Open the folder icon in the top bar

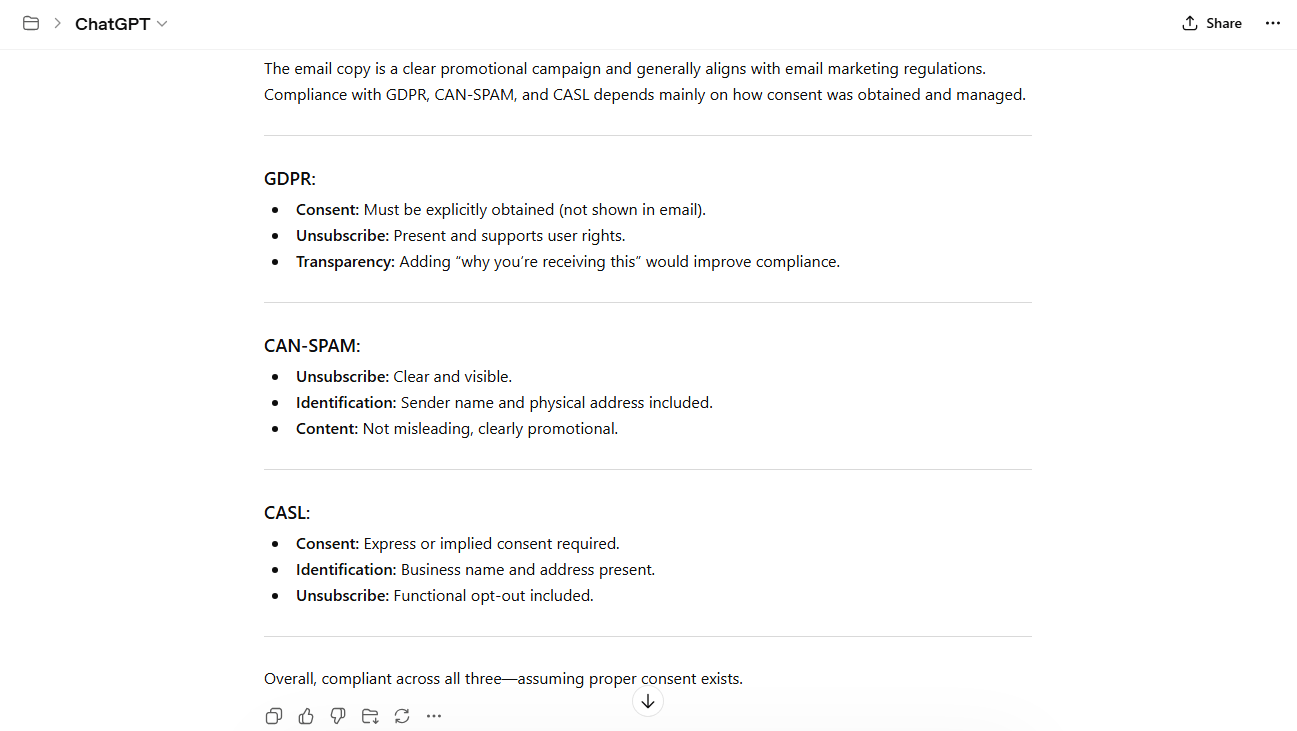point(31,23)
